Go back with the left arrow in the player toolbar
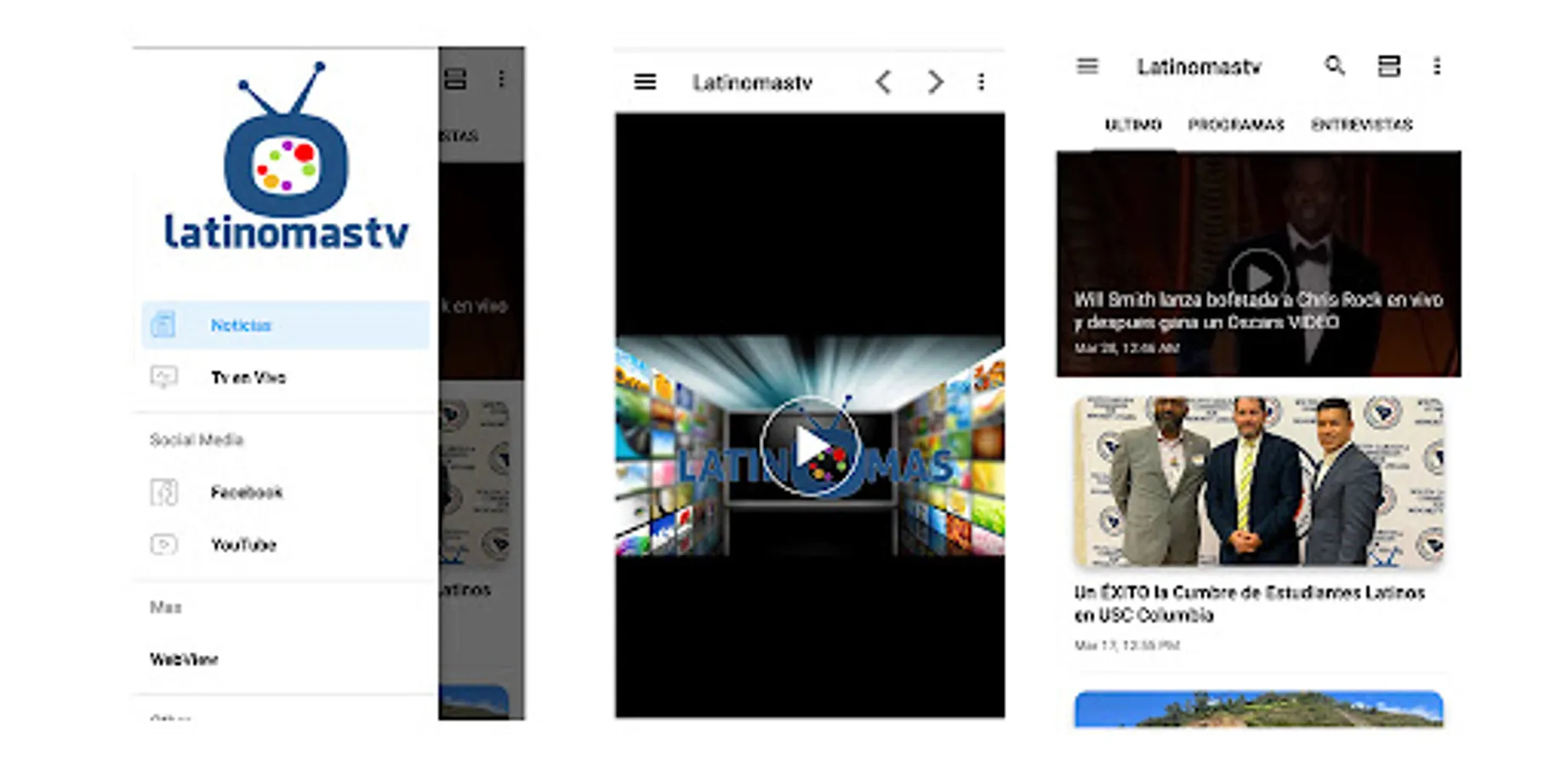Viewport: 1568px width, 766px height. (x=884, y=82)
